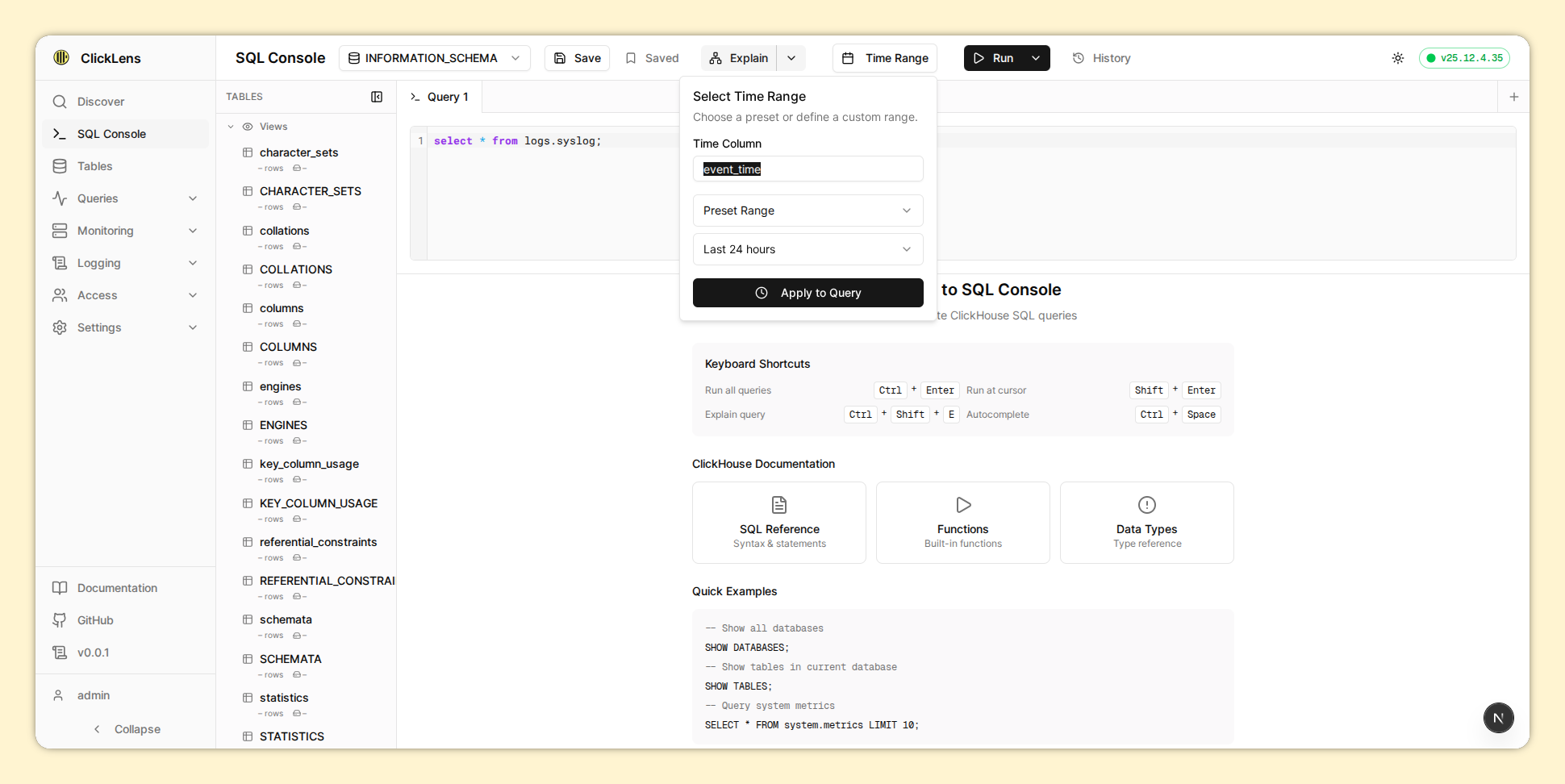Open the SQL Reference documentation card
The width and height of the screenshot is (1565, 784).
coord(778,522)
